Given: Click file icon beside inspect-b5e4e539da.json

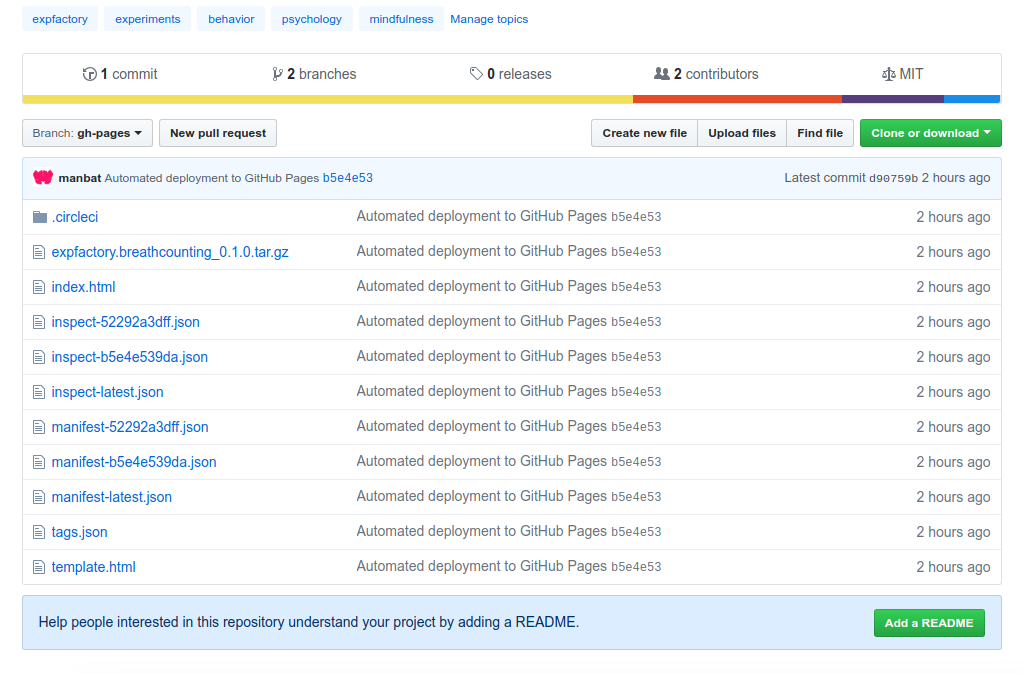Looking at the screenshot, I should tap(39, 357).
